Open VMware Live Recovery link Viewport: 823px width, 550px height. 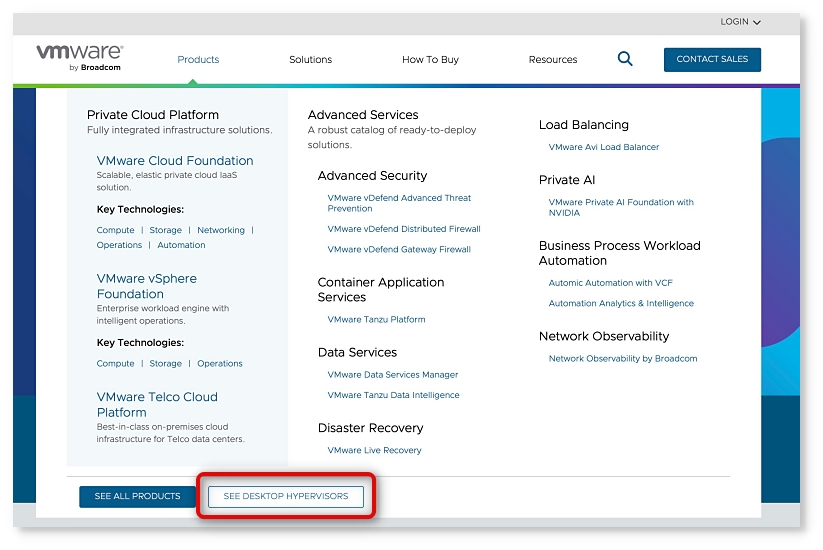374,451
